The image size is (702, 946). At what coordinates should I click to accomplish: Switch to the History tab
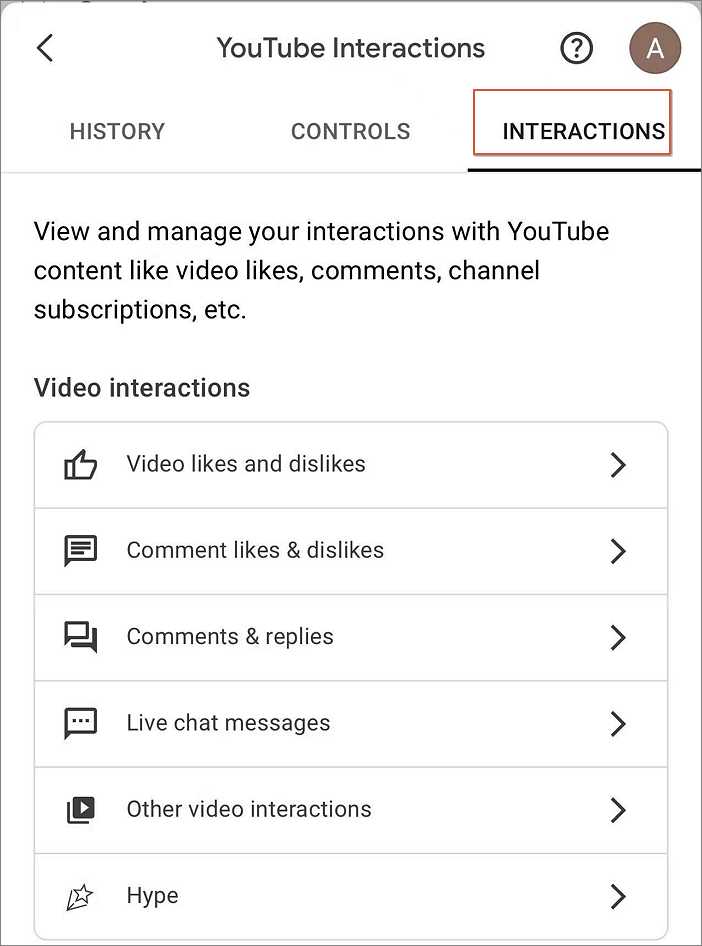(x=117, y=131)
